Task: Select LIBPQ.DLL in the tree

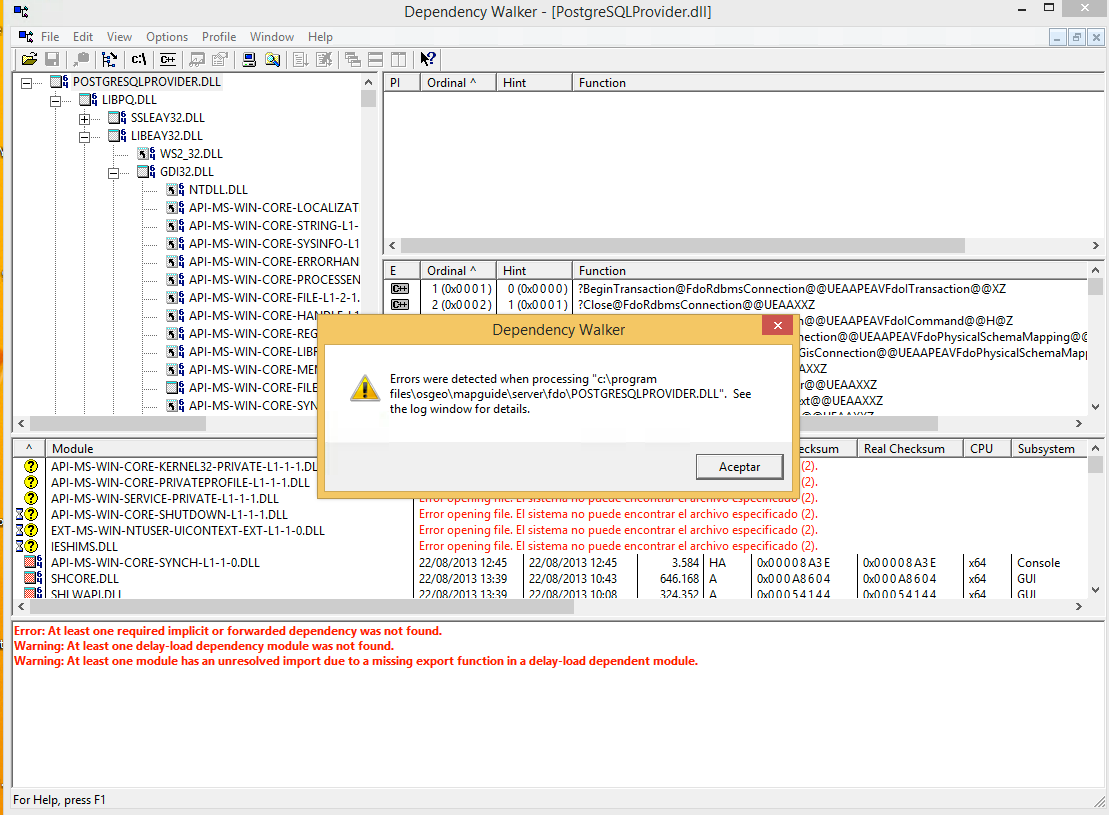Action: 129,100
